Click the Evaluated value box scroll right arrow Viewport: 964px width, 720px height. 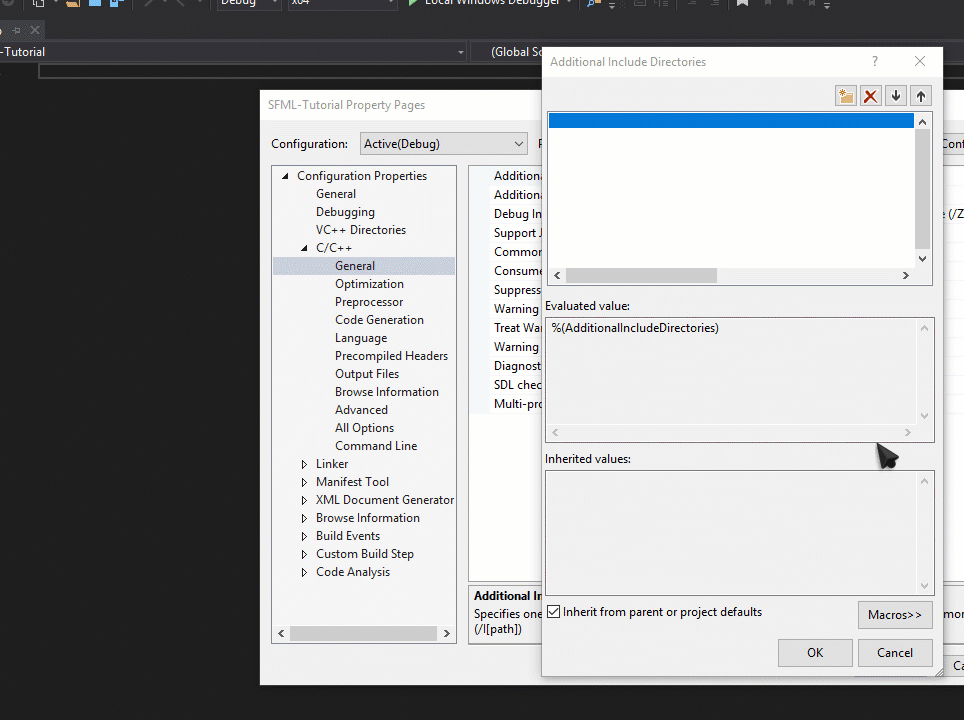[907, 433]
